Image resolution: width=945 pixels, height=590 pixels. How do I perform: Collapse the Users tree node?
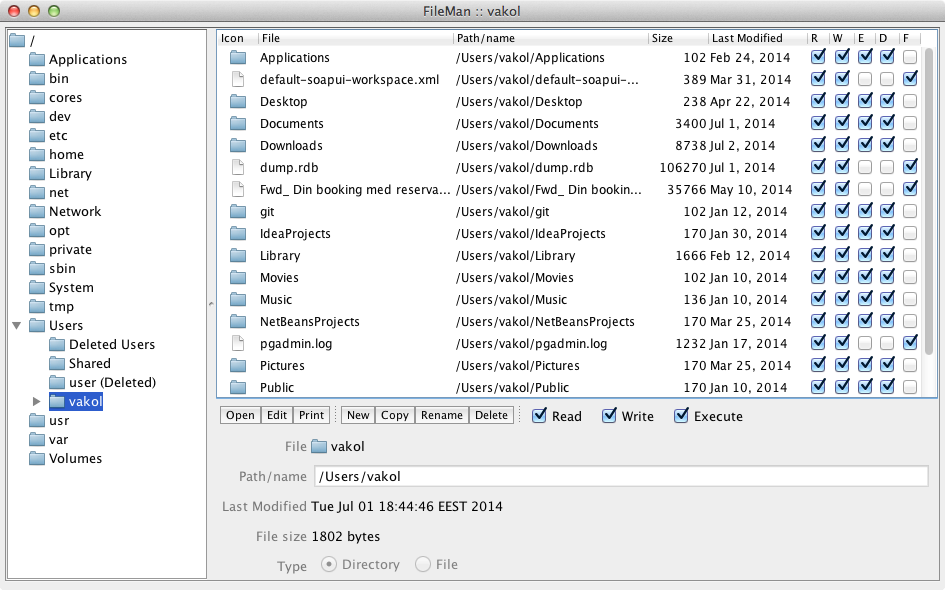point(17,325)
